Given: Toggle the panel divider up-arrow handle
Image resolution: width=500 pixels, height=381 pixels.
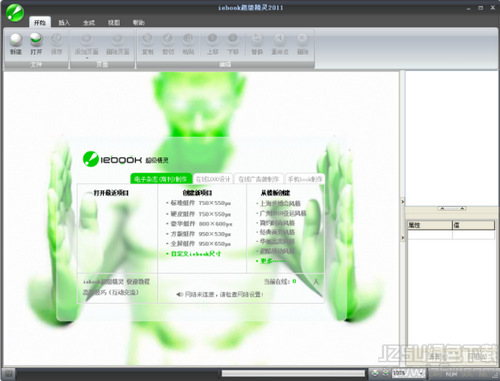Looking at the screenshot, I should point(452,208).
